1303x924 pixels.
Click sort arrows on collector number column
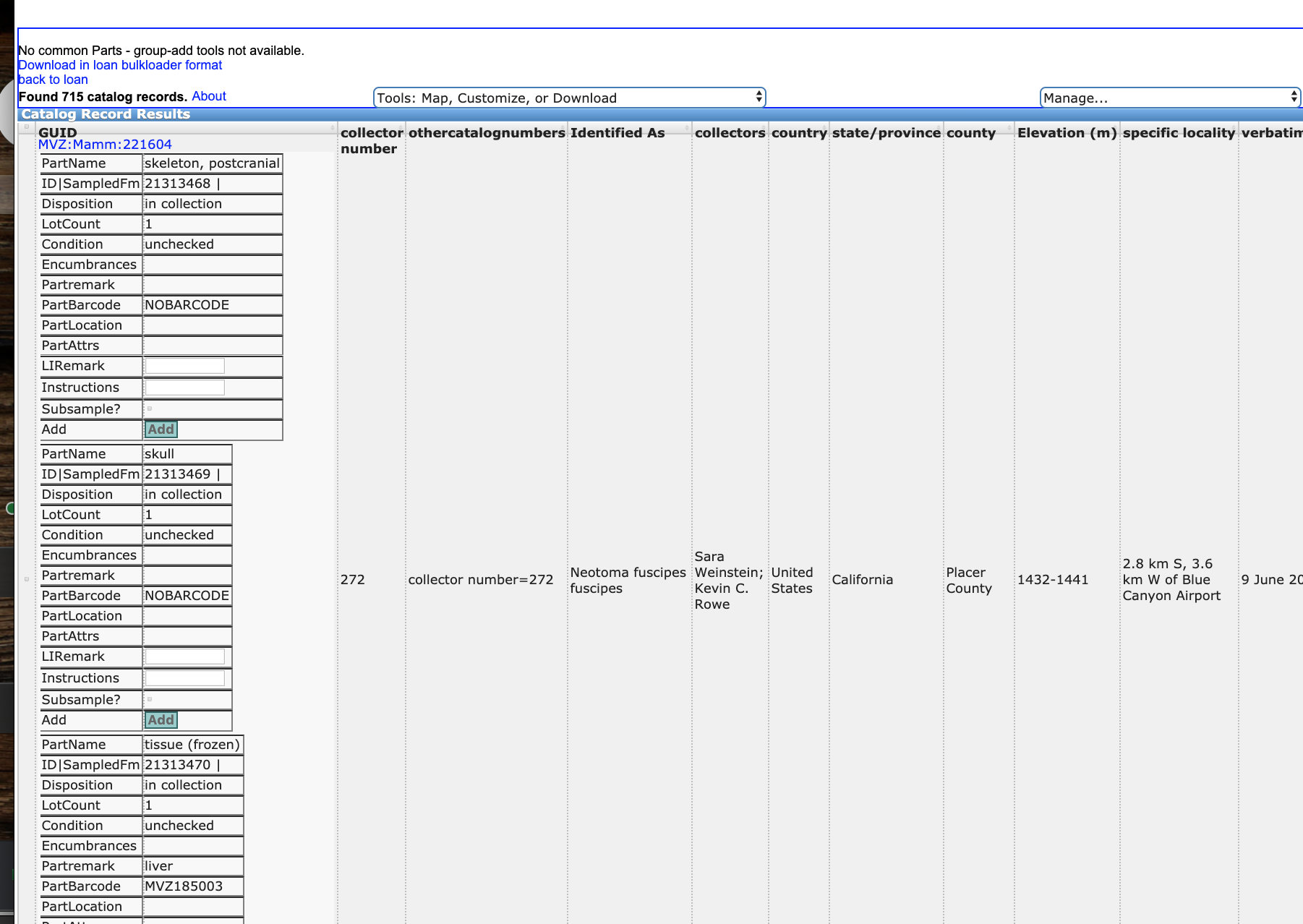coord(401,128)
